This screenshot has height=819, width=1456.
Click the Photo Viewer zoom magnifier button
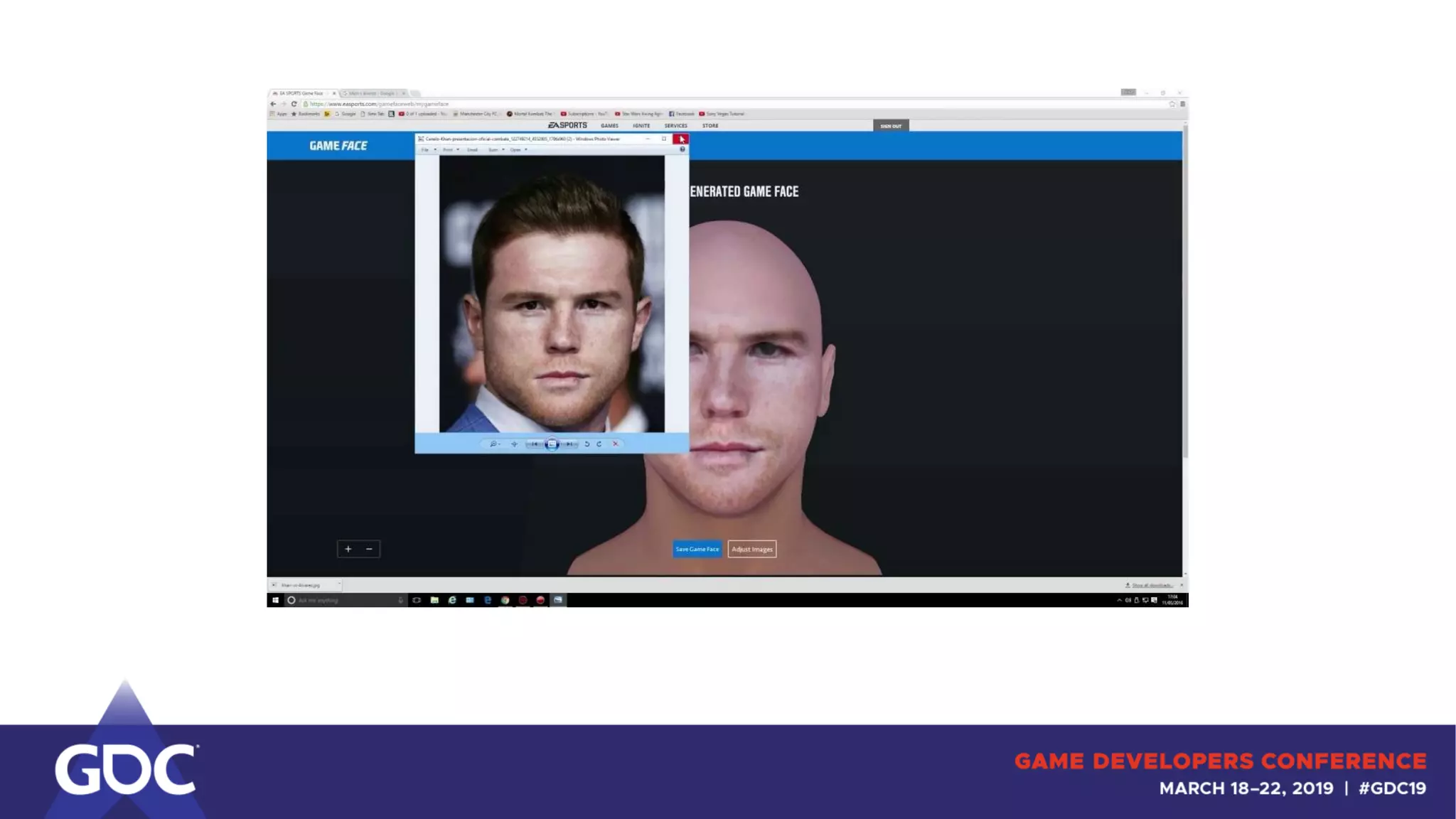click(x=493, y=444)
